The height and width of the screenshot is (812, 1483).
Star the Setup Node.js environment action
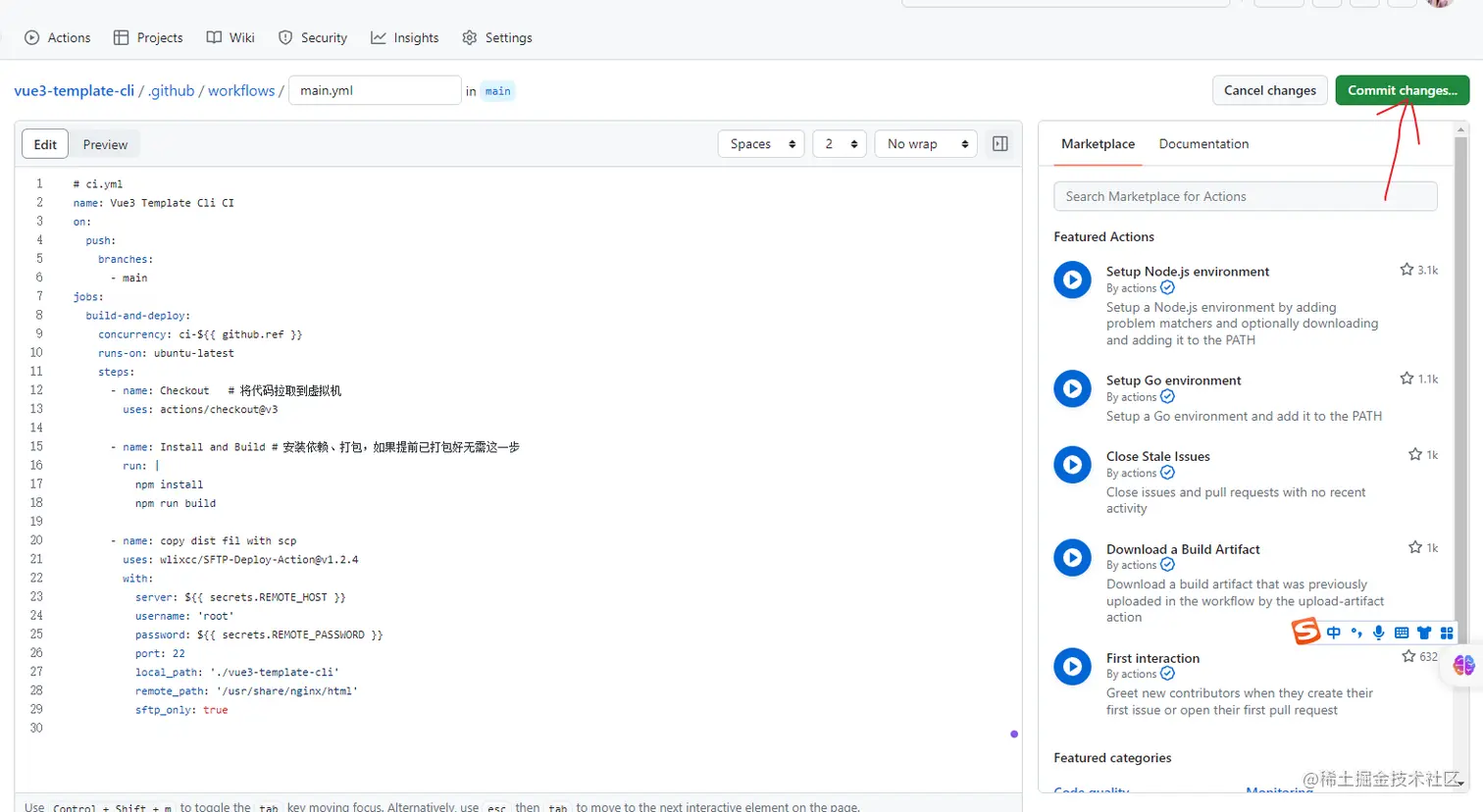(x=1406, y=270)
